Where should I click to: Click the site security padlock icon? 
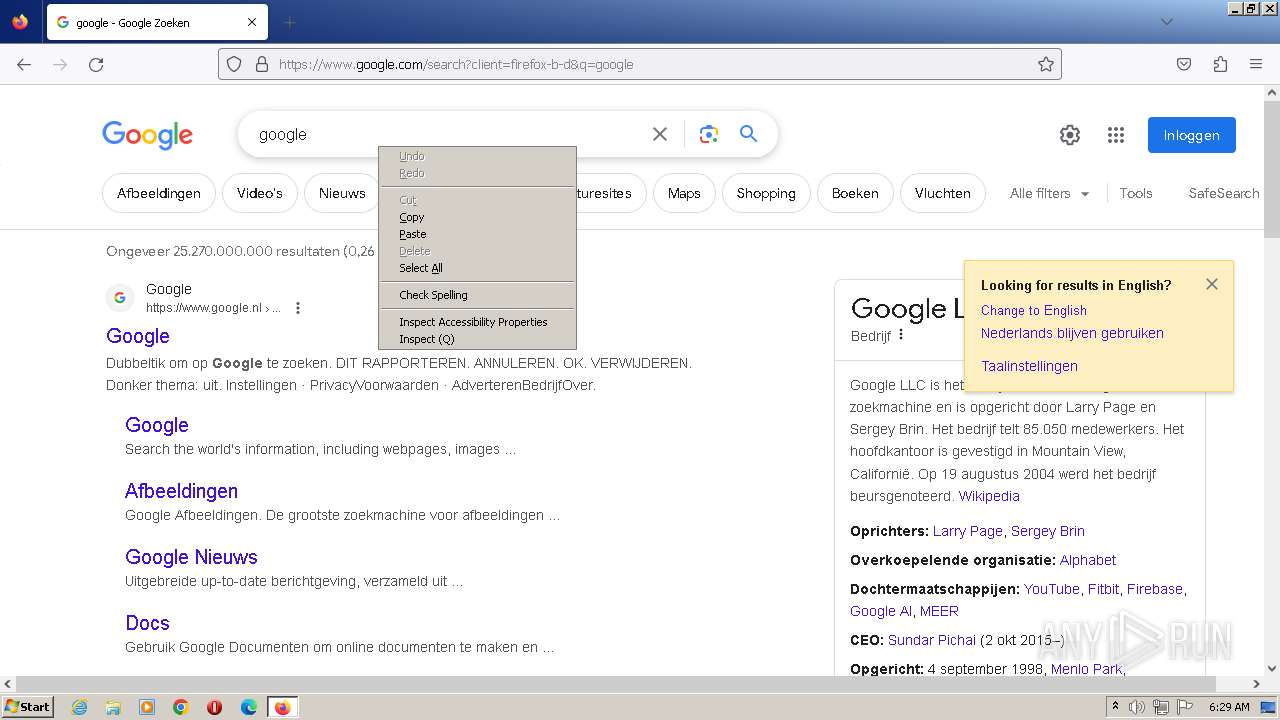(262, 64)
